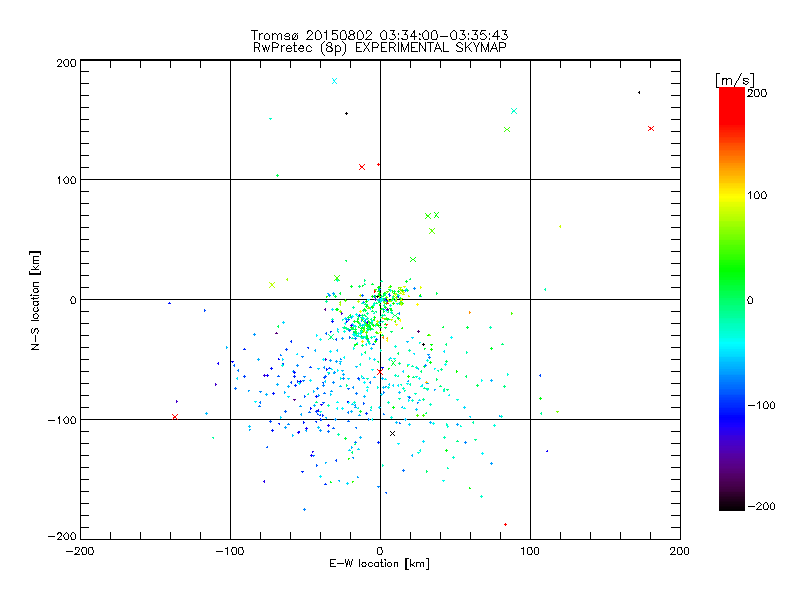Click the N-S axis tick label '100'

66,180
